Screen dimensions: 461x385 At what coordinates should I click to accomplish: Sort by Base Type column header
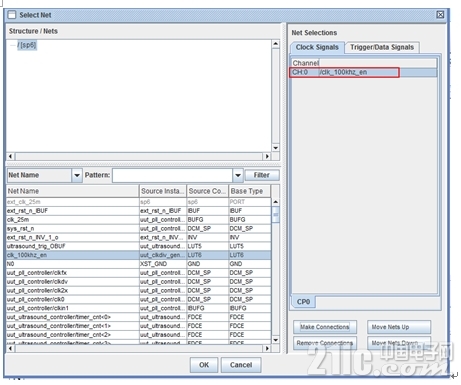click(250, 191)
